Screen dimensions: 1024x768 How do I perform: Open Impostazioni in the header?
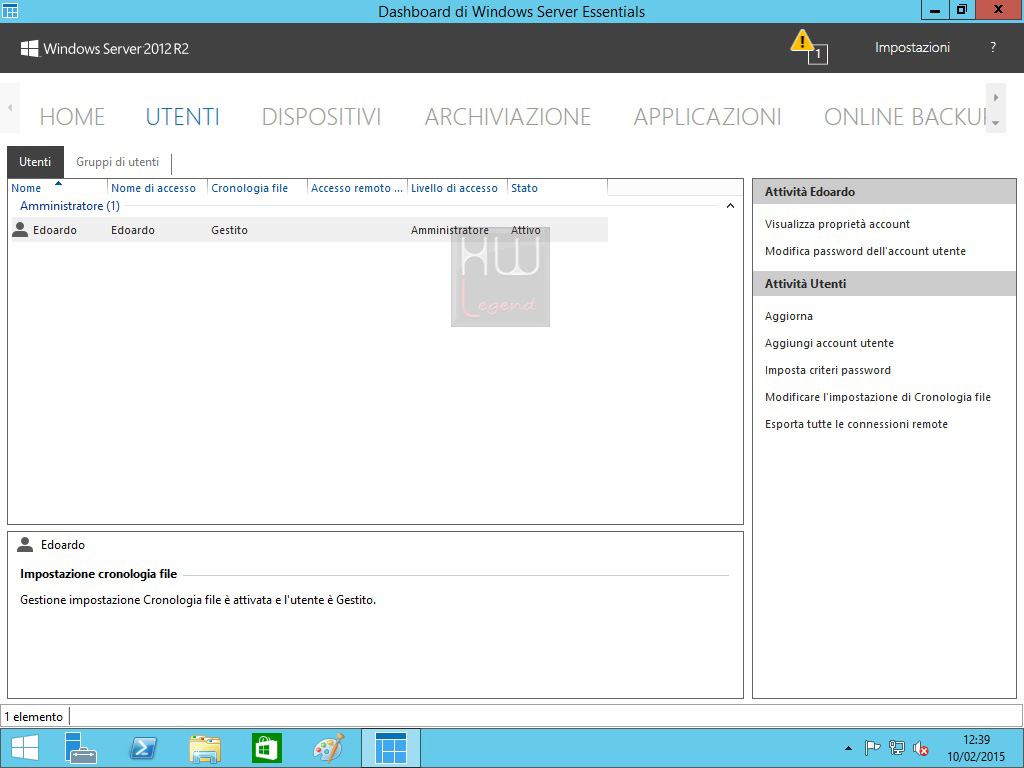912,47
